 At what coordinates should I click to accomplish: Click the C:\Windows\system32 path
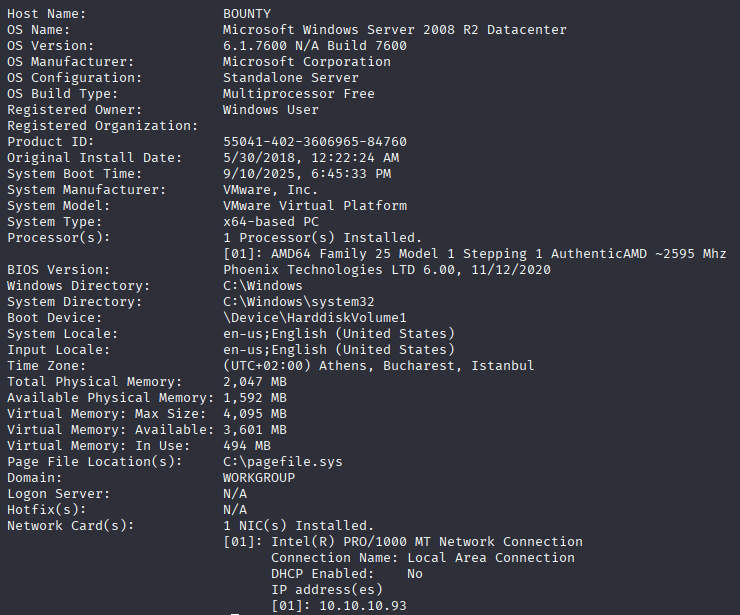pos(299,302)
